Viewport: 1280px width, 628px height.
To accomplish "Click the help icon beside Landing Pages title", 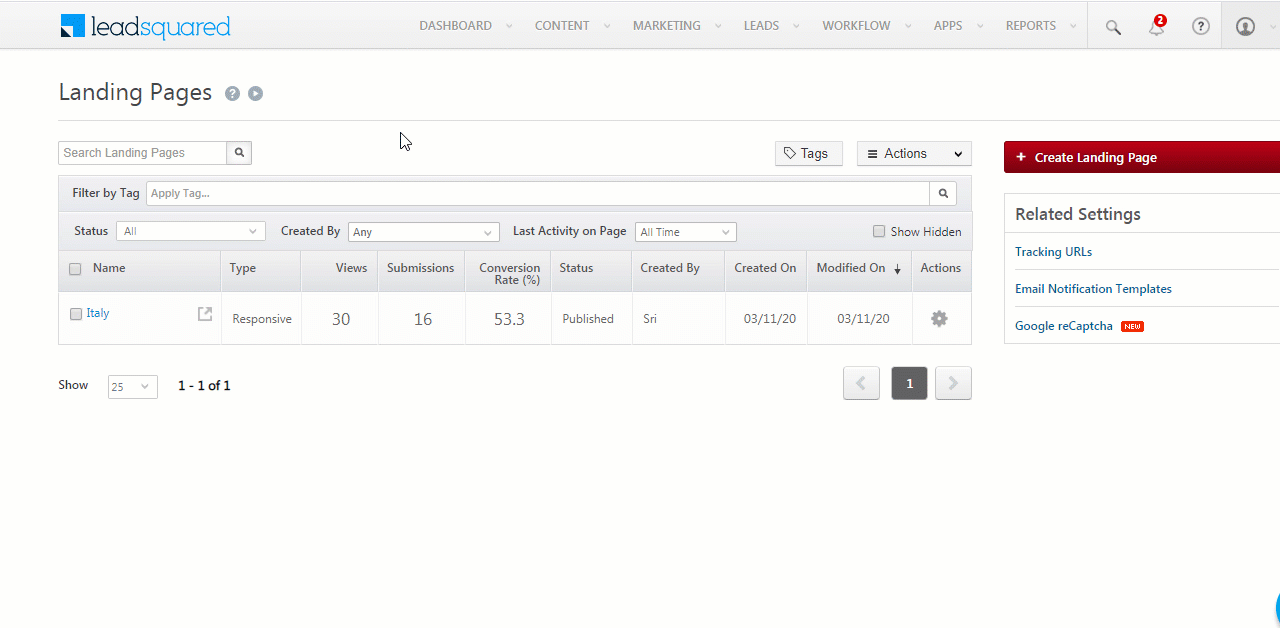I will coord(232,94).
